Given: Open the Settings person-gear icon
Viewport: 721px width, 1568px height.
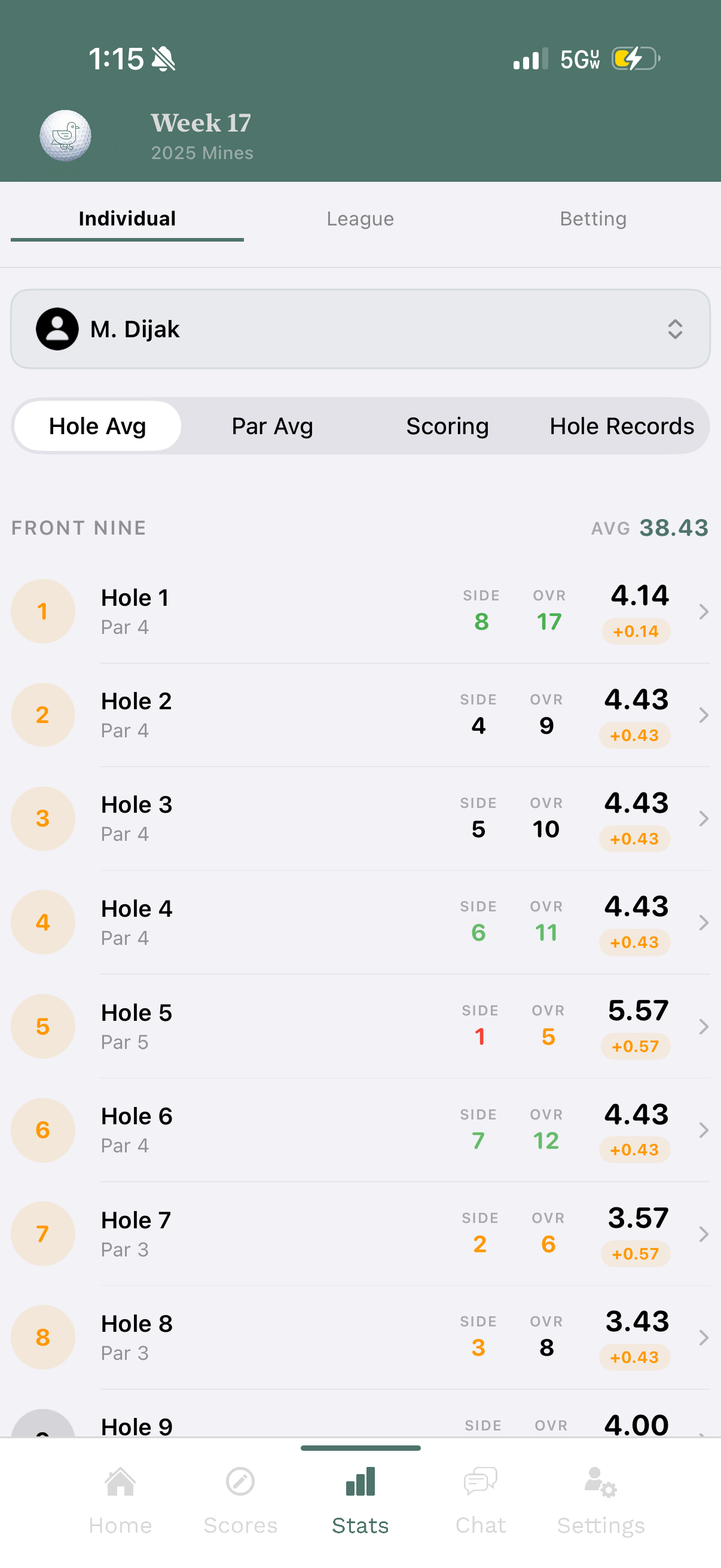Looking at the screenshot, I should pos(600,1482).
